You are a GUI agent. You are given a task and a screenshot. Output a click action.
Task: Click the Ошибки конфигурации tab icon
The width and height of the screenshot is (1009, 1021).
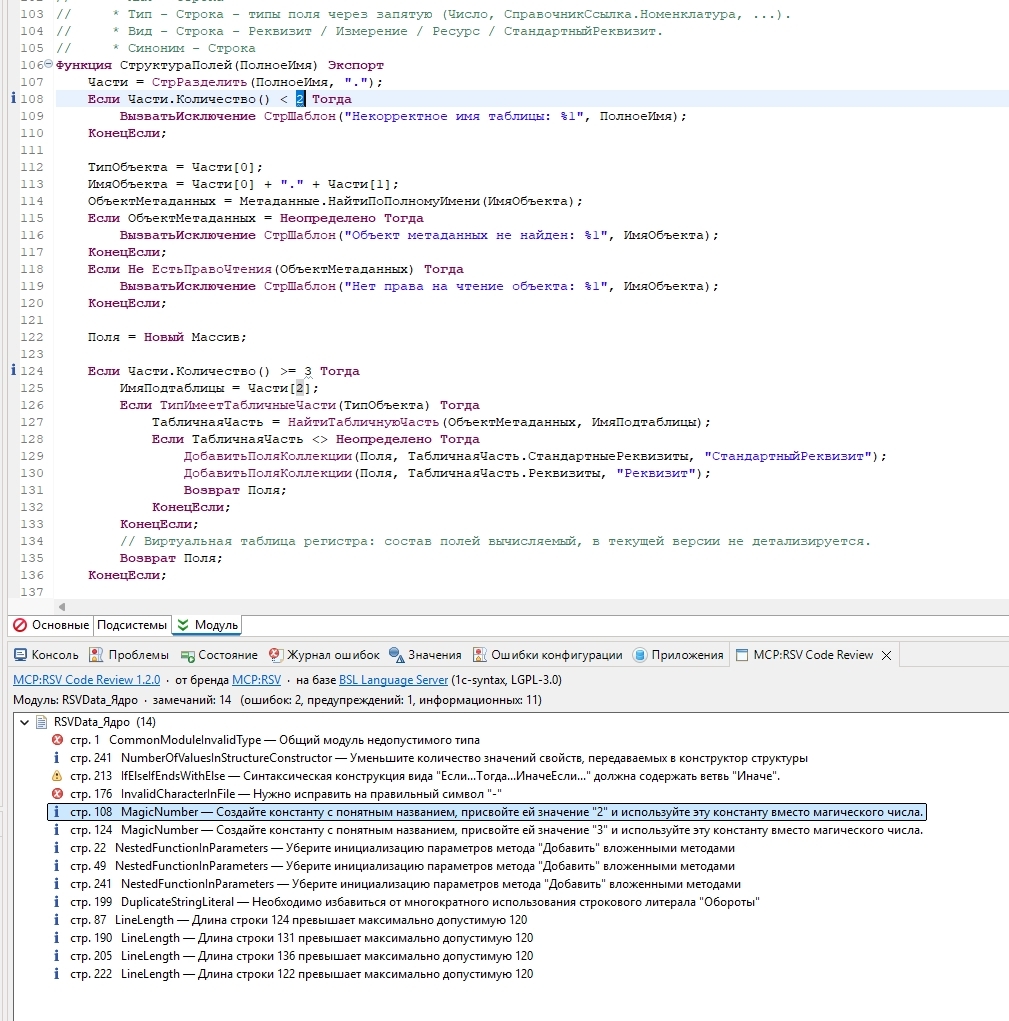click(x=480, y=655)
